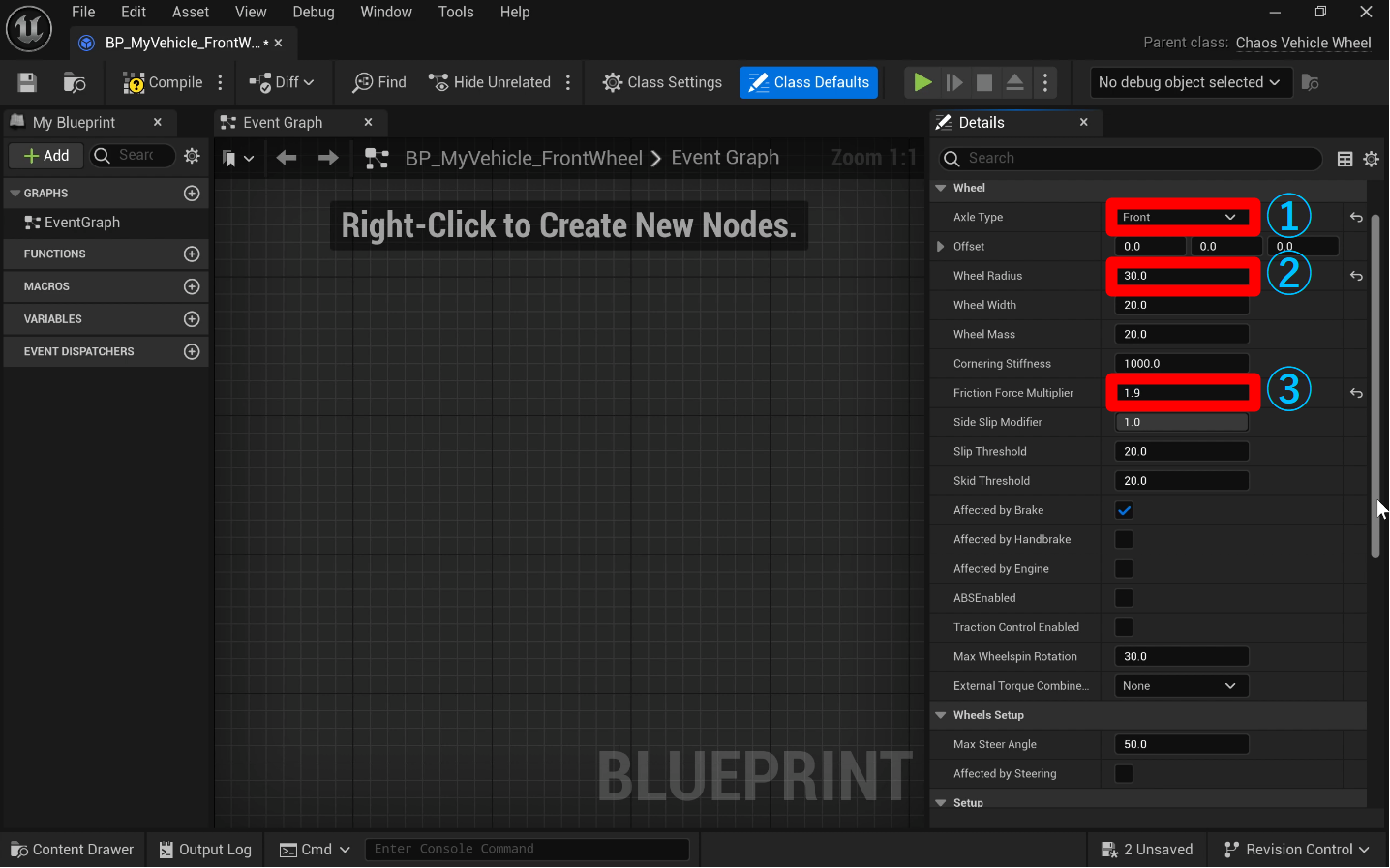Viewport: 1390px width, 868px height.
Task: Click the stop simulation icon
Action: pyautogui.click(x=984, y=82)
